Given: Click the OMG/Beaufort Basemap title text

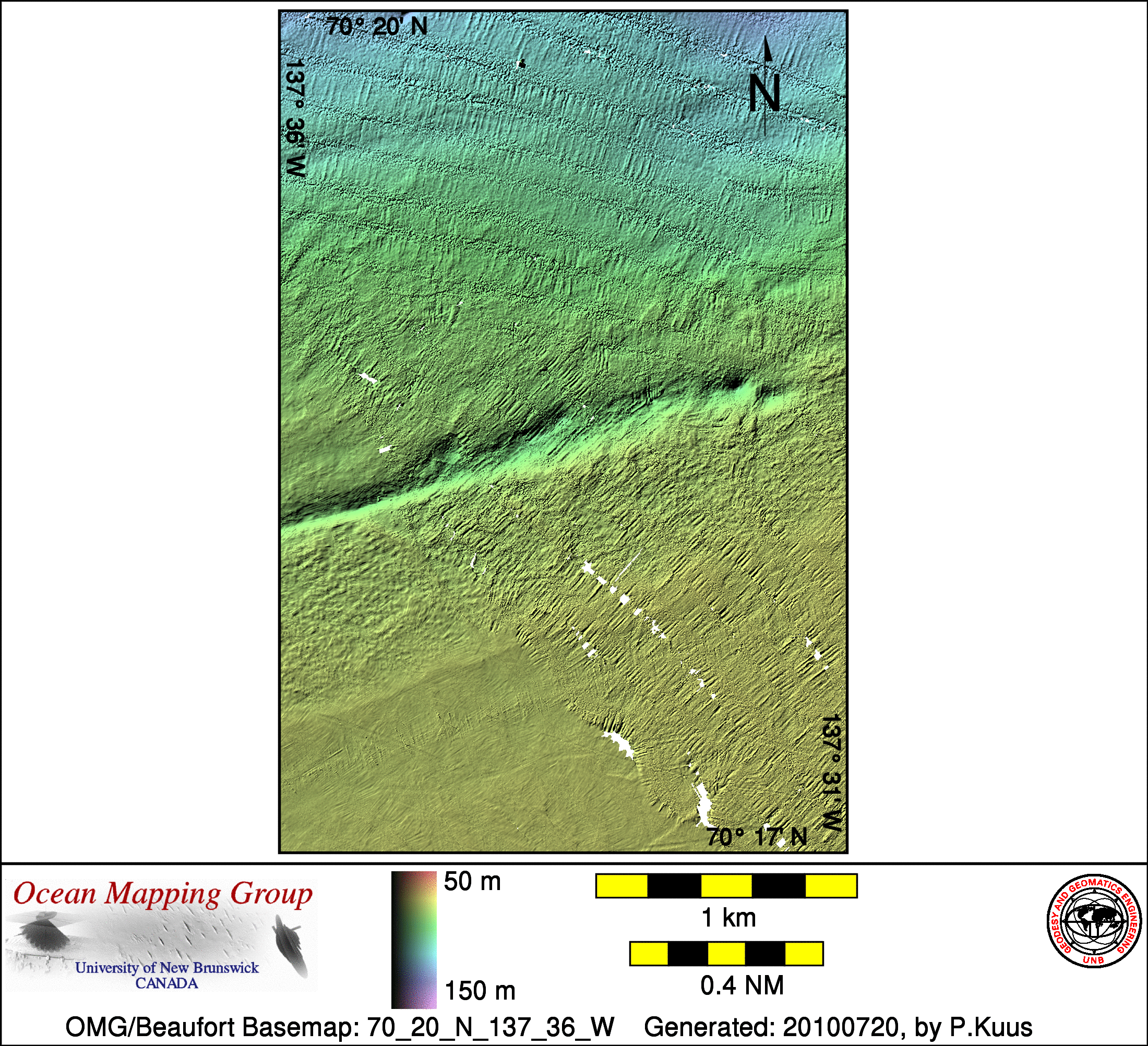Looking at the screenshot, I should [x=340, y=1027].
